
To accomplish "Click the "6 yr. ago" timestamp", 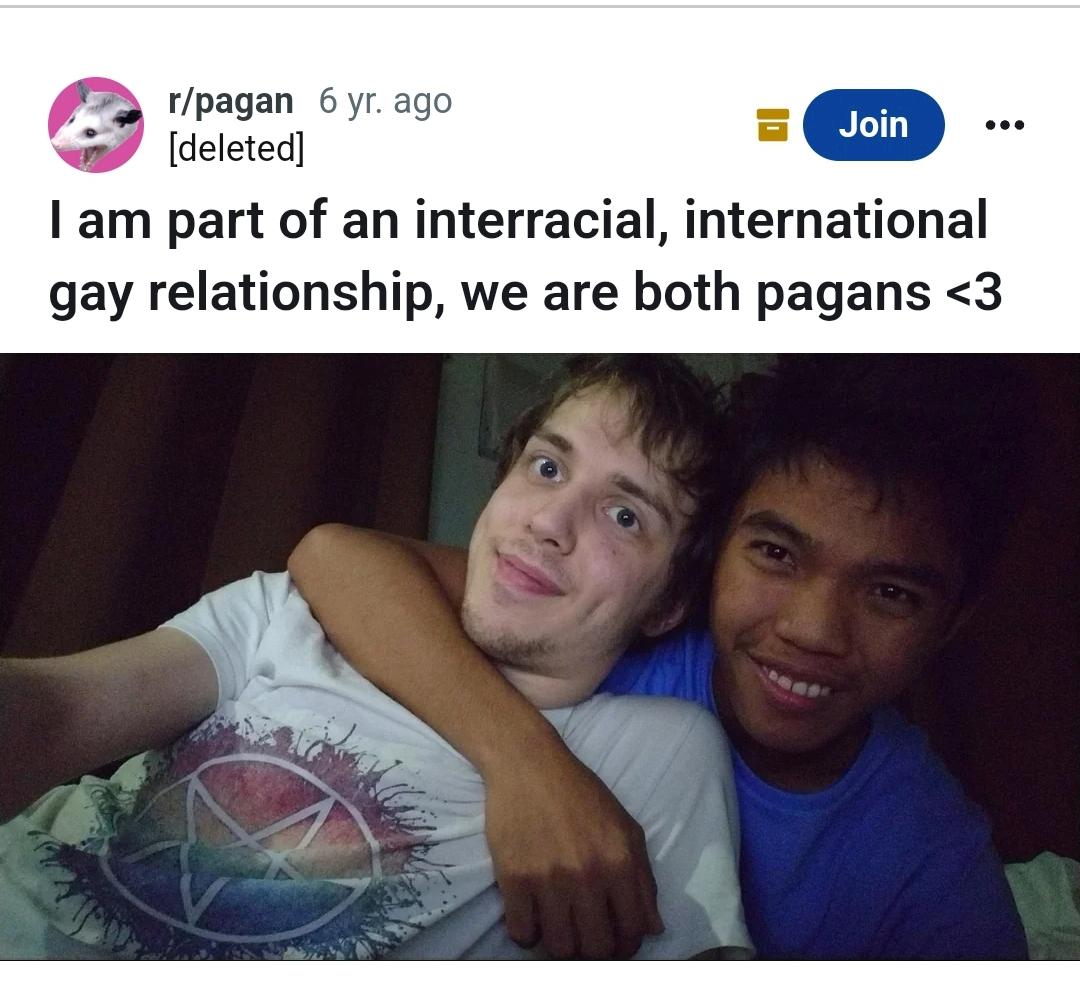I will [385, 101].
